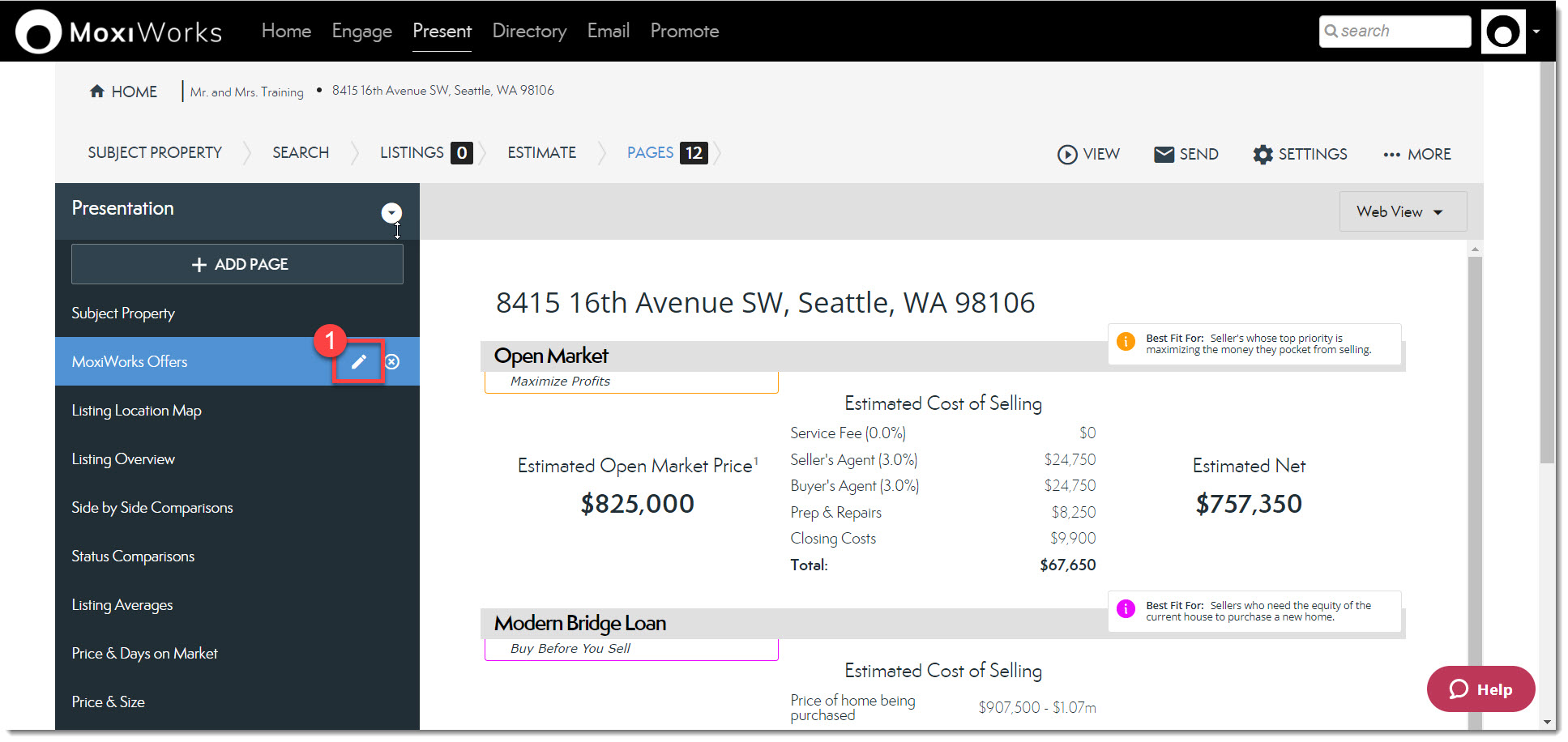Collapse the Presentation panel arrow
Viewport: 1568px width, 742px height.
pyautogui.click(x=391, y=212)
